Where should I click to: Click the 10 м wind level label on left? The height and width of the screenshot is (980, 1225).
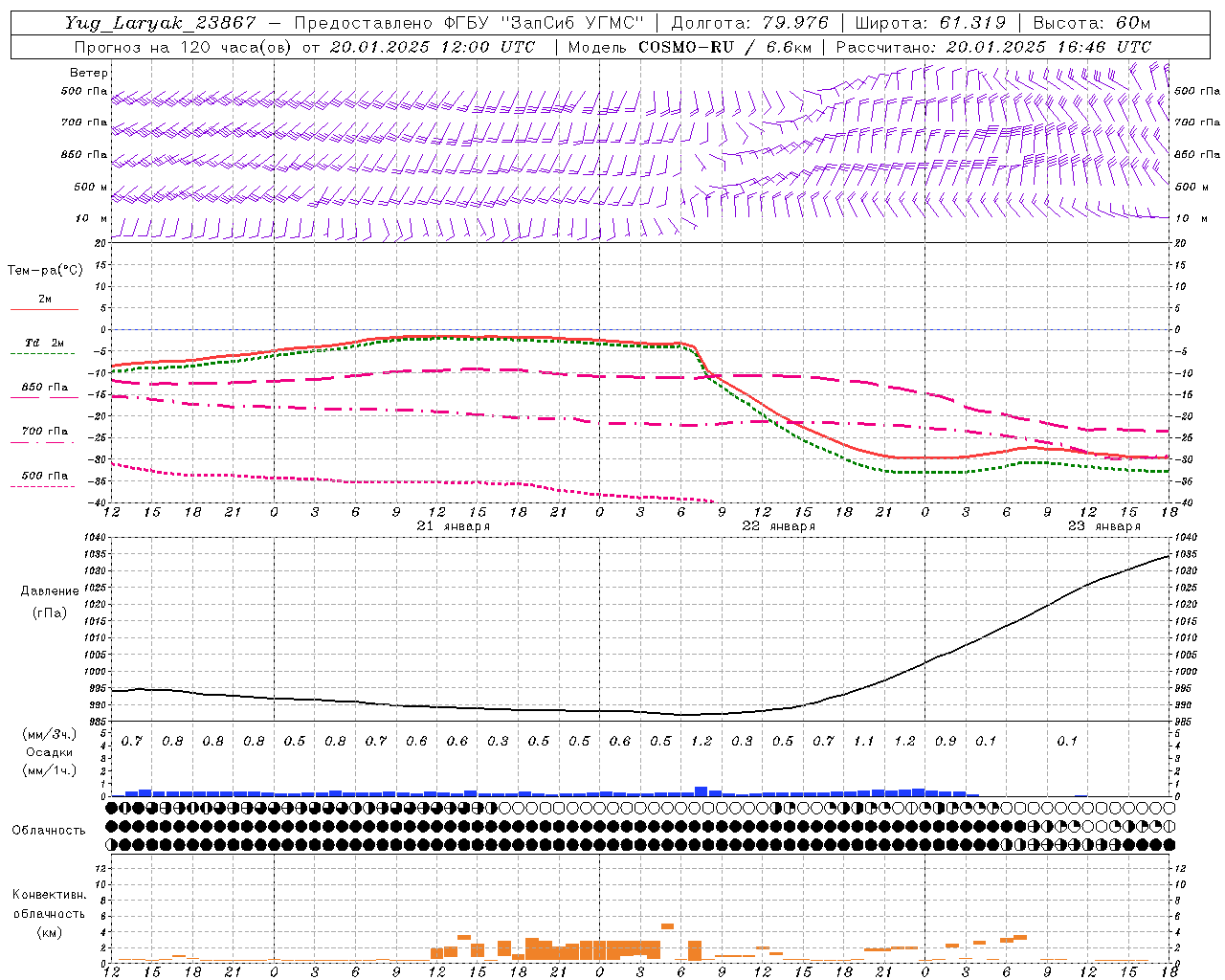(x=91, y=218)
